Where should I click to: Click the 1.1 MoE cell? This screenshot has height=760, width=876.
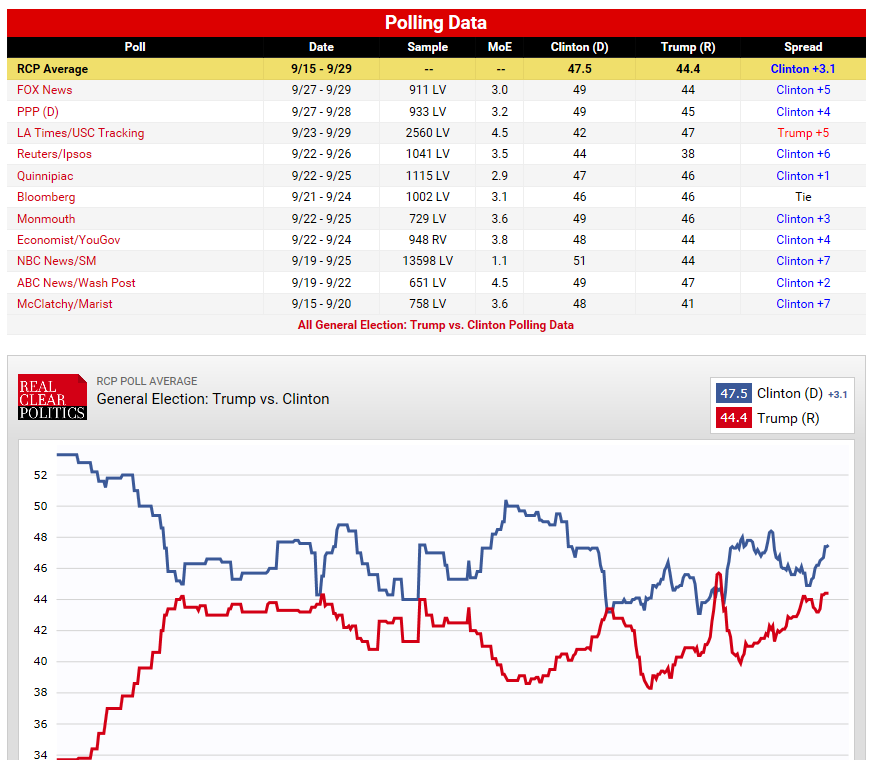tap(499, 261)
